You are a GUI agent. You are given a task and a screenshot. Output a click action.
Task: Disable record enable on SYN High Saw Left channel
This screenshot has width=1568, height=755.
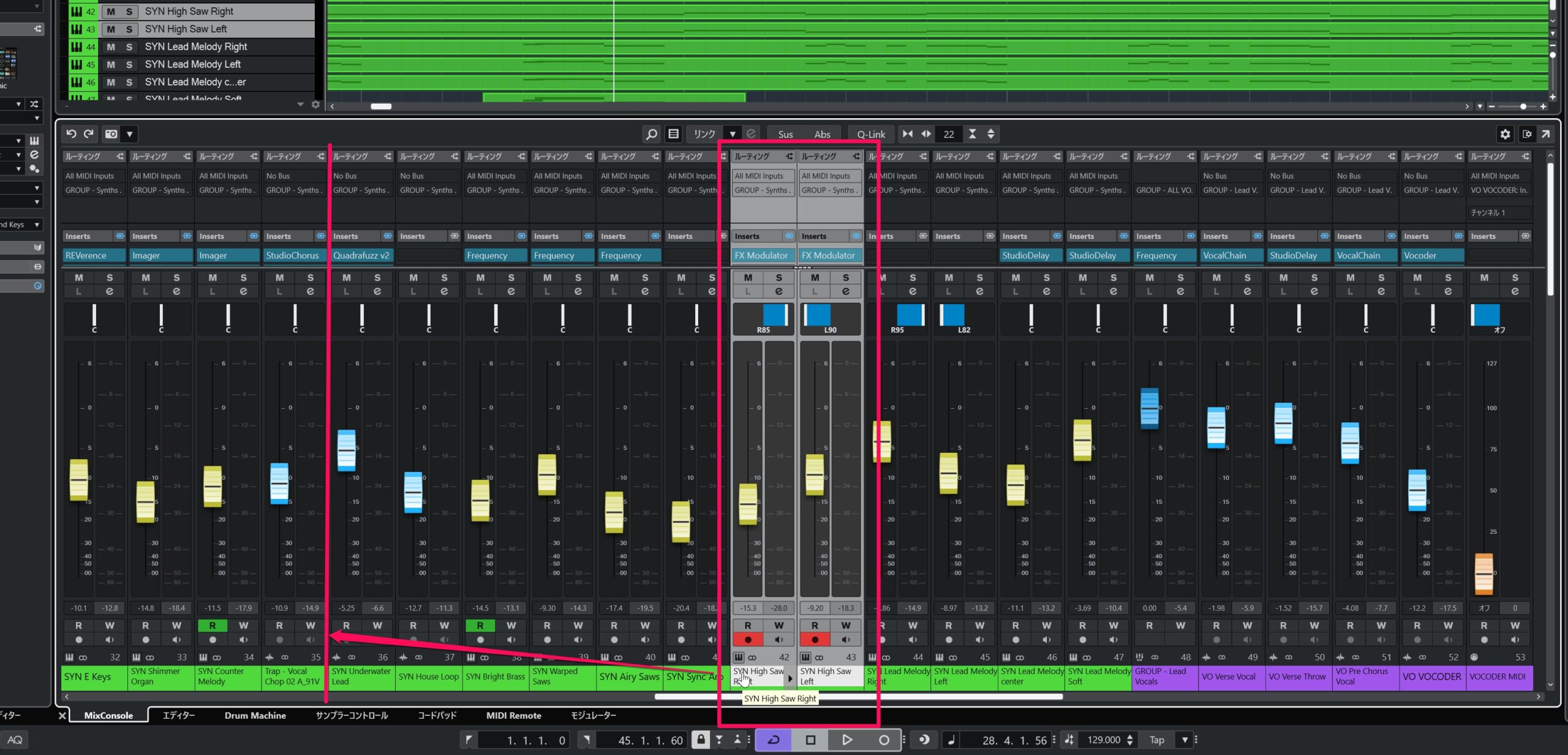point(815,639)
